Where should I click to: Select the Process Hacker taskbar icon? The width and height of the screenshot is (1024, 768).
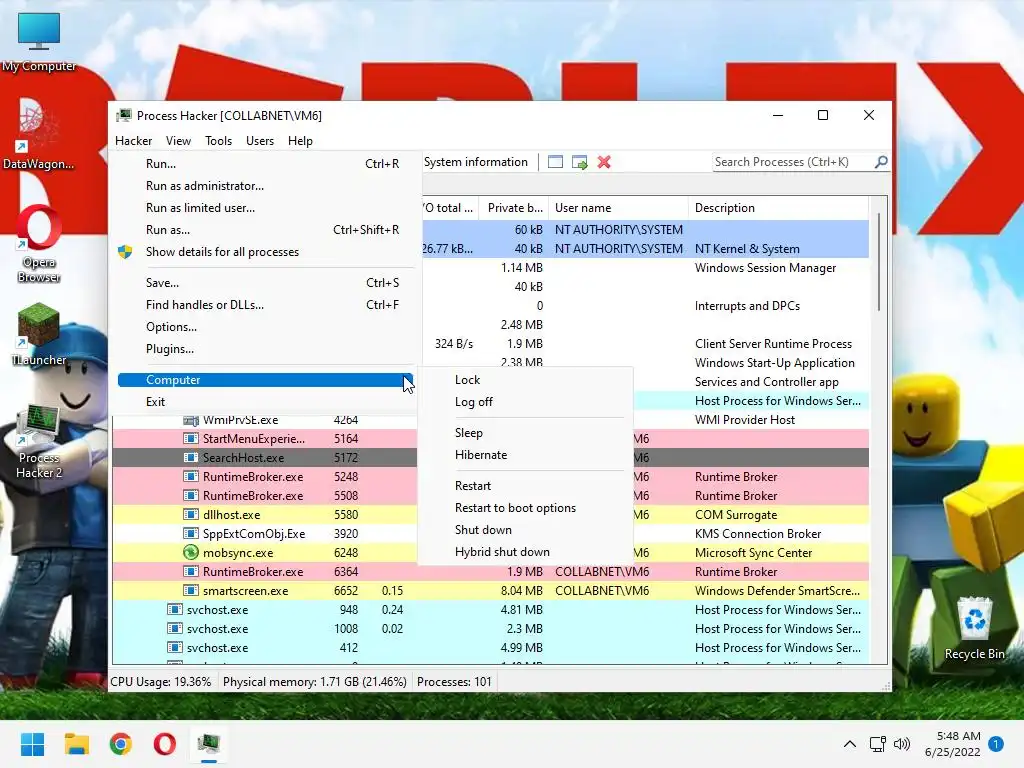(x=209, y=744)
